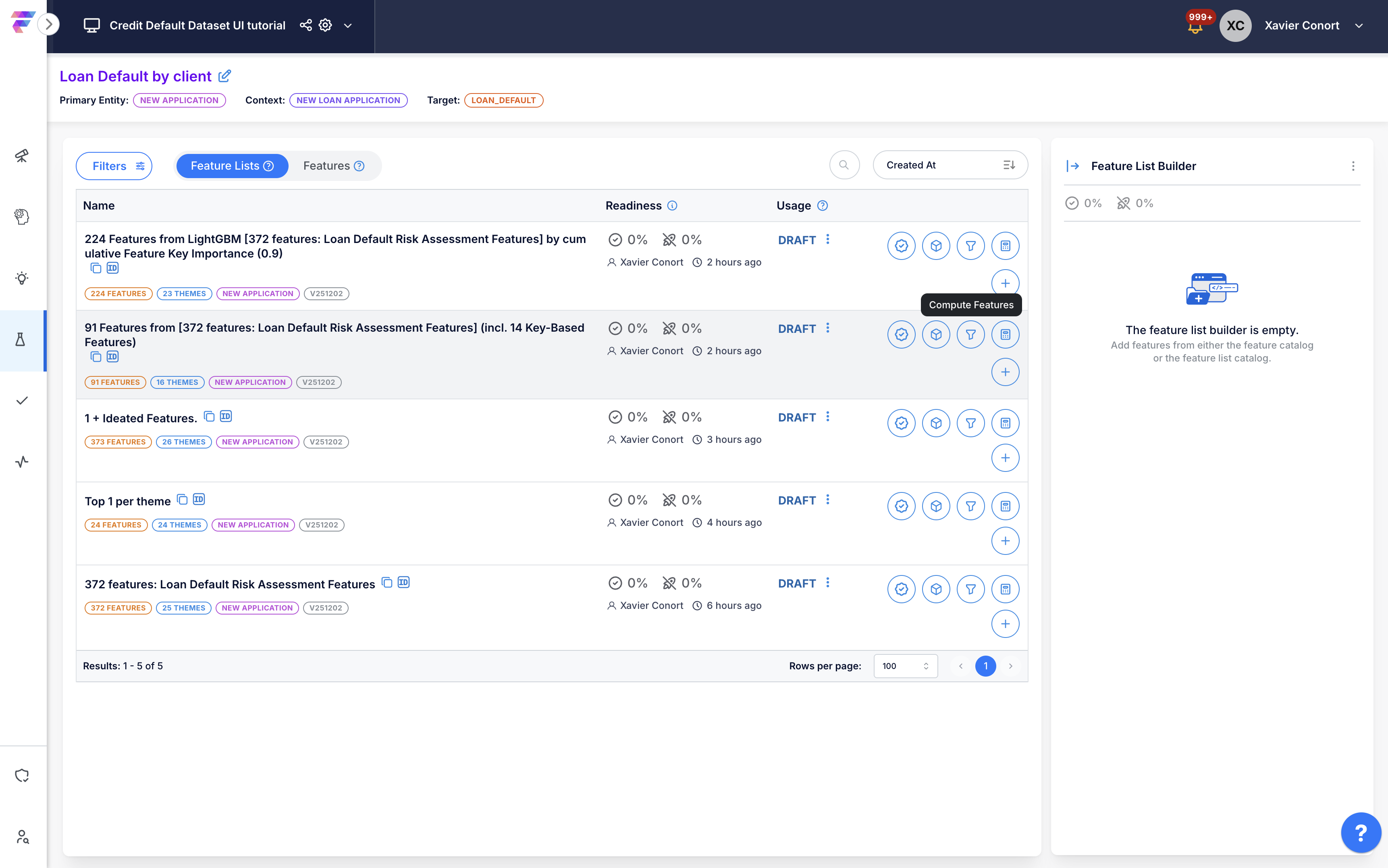The image size is (1388, 868).
Task: Click the search magnifier field
Action: [844, 165]
